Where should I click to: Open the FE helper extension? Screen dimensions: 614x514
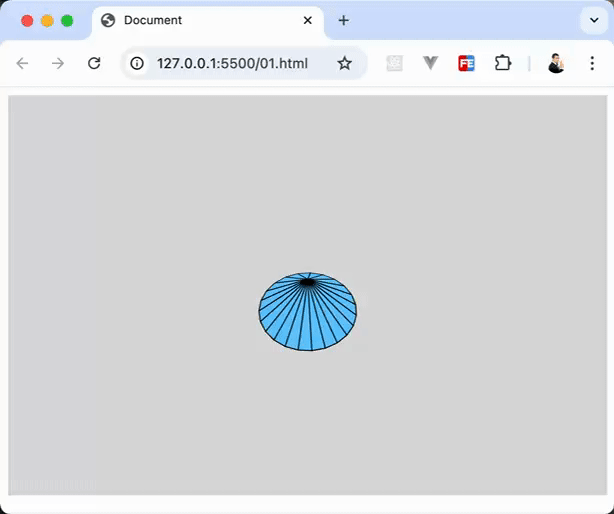pyautogui.click(x=466, y=63)
